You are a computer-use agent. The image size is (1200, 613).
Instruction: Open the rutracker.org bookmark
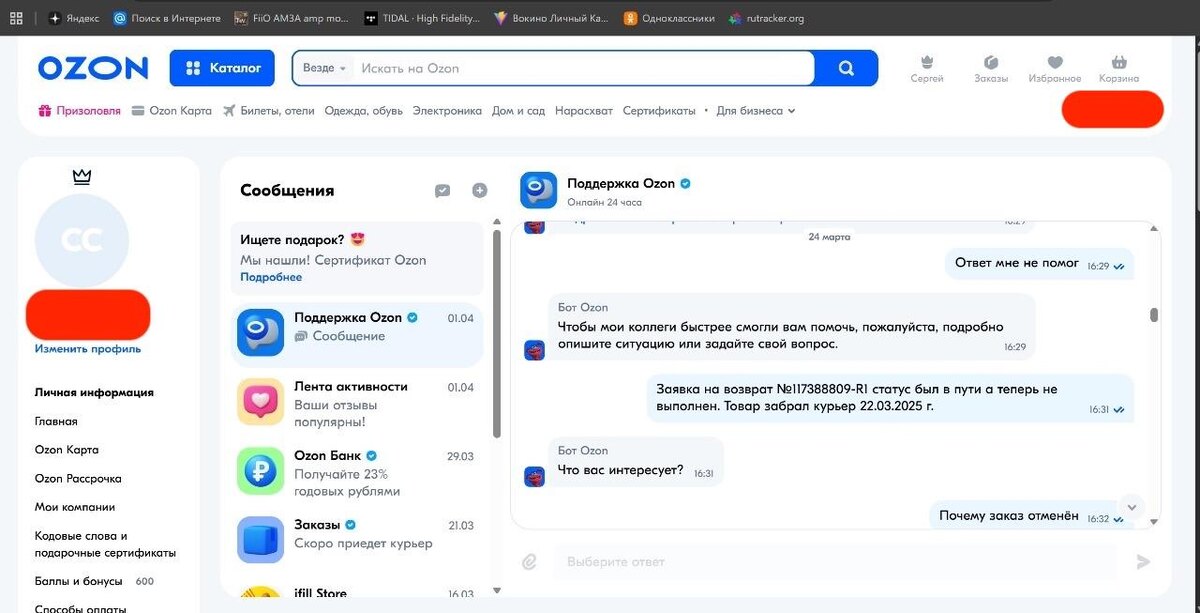[766, 18]
